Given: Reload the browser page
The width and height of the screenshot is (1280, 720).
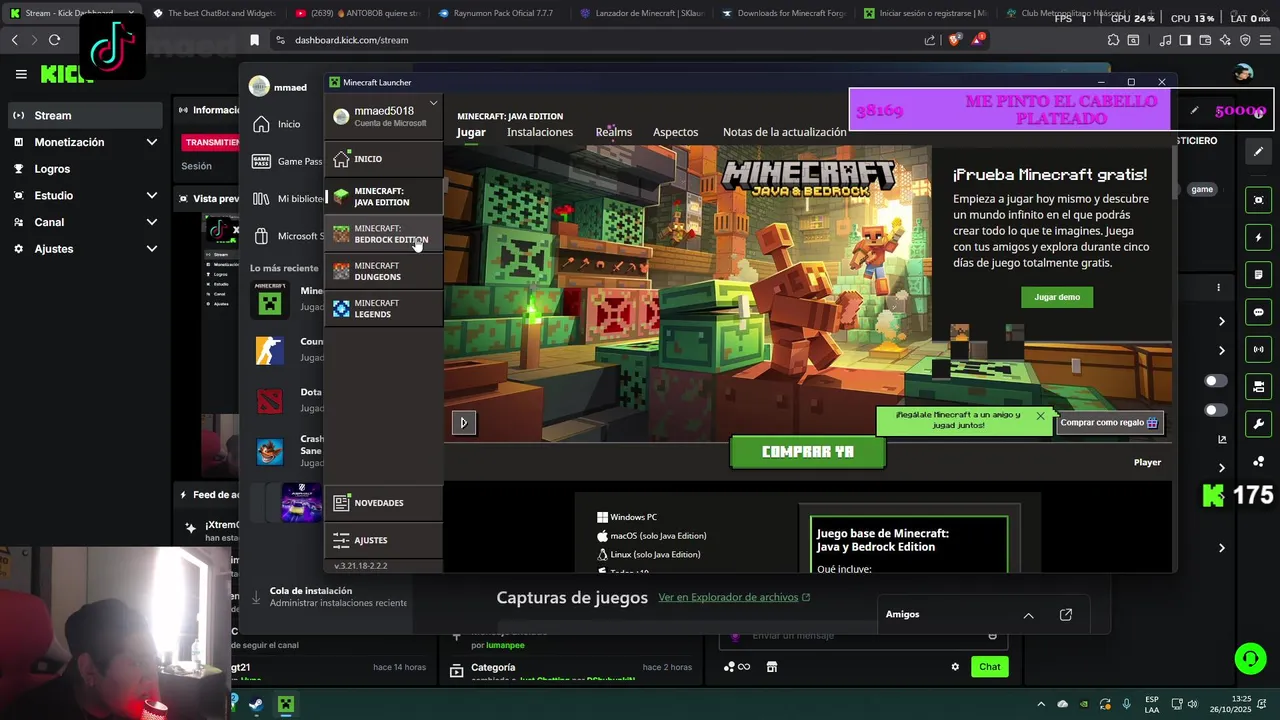Looking at the screenshot, I should (x=54, y=40).
